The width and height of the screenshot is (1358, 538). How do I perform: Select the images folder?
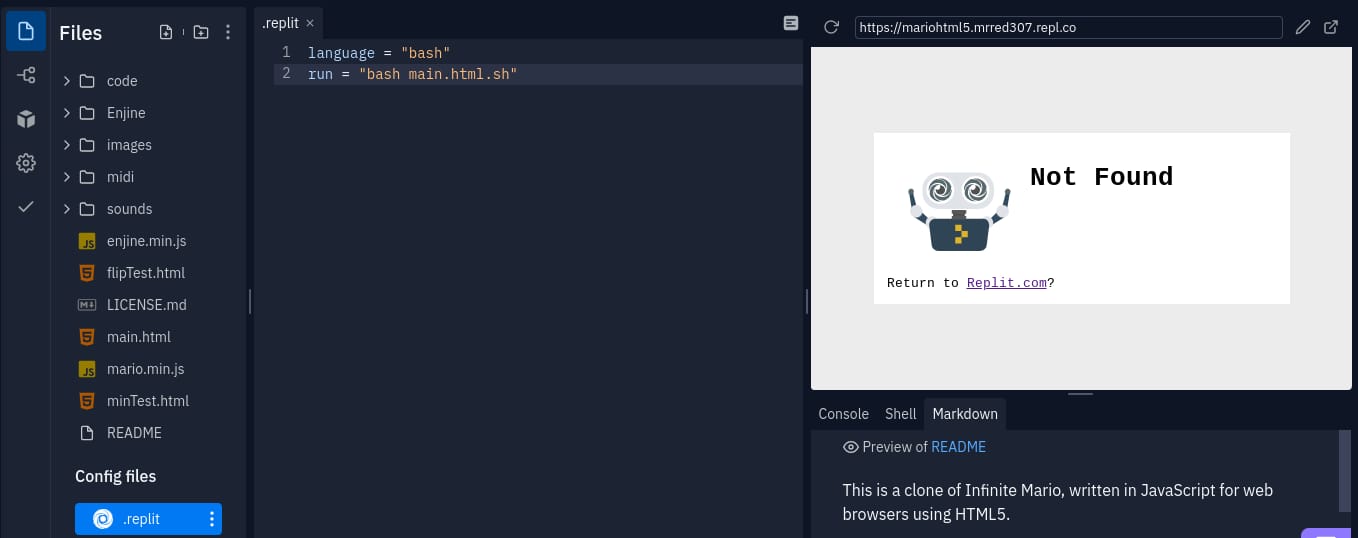149,145
